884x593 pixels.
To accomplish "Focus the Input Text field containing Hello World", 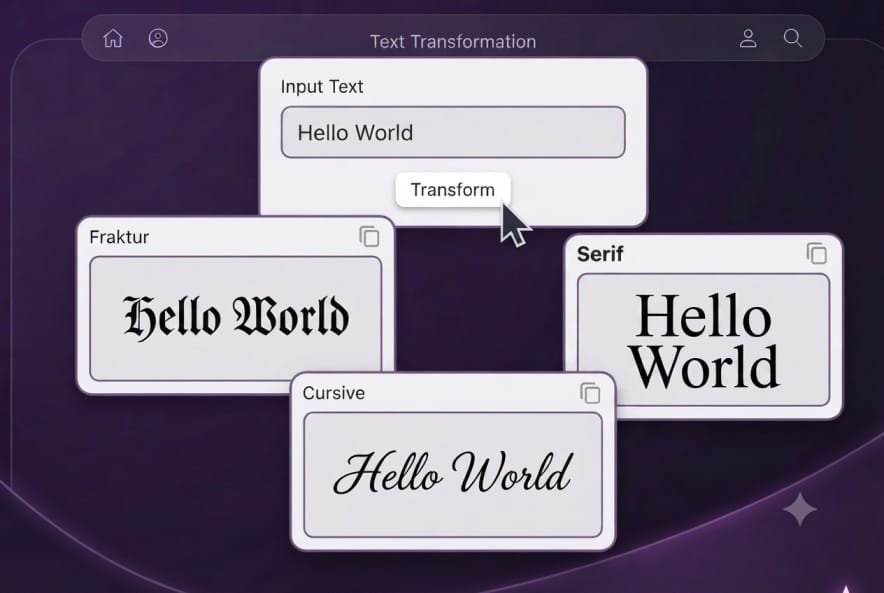I will click(453, 132).
